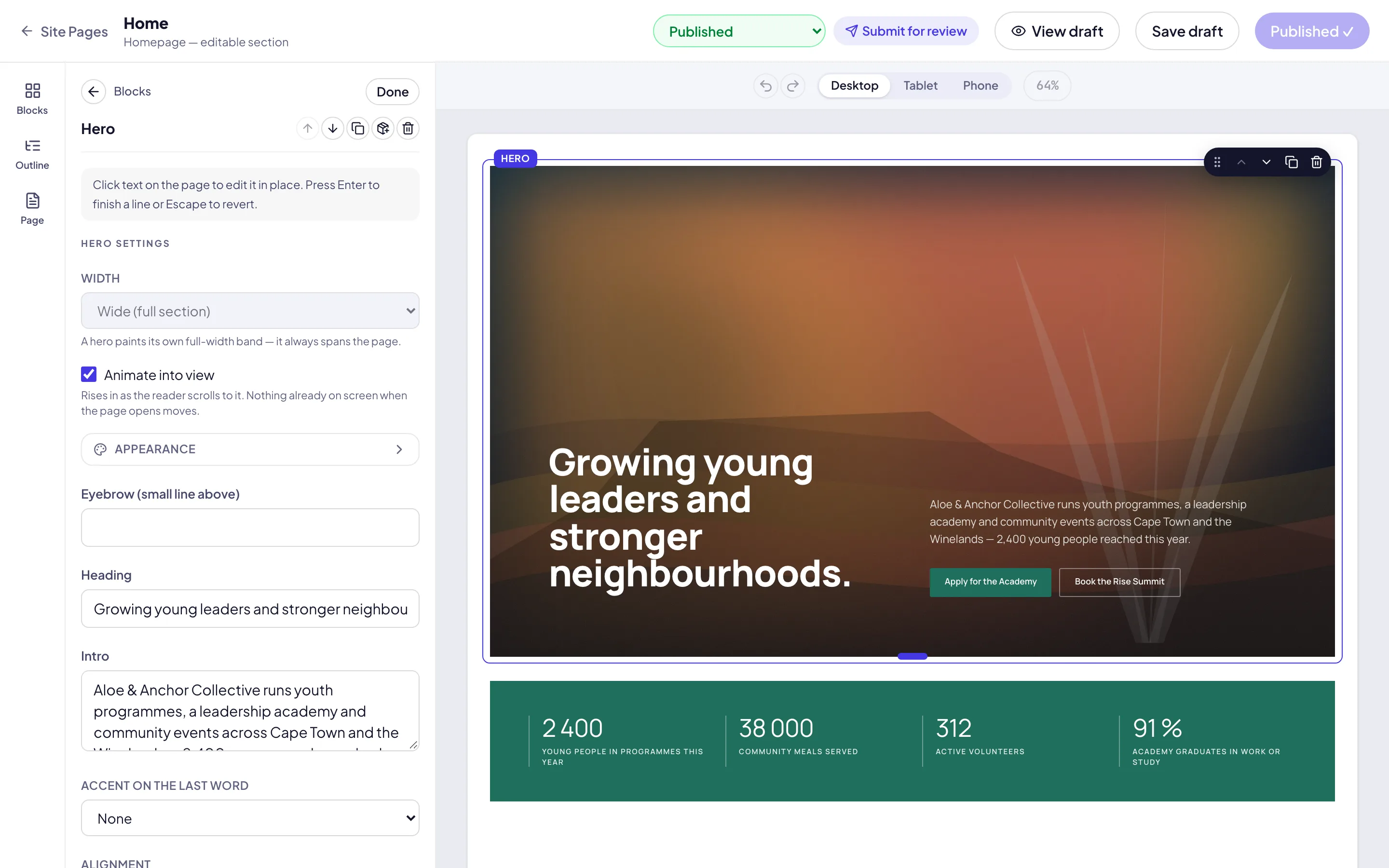The width and height of the screenshot is (1389, 868).
Task: Move Hero block up in panel
Action: (308, 129)
